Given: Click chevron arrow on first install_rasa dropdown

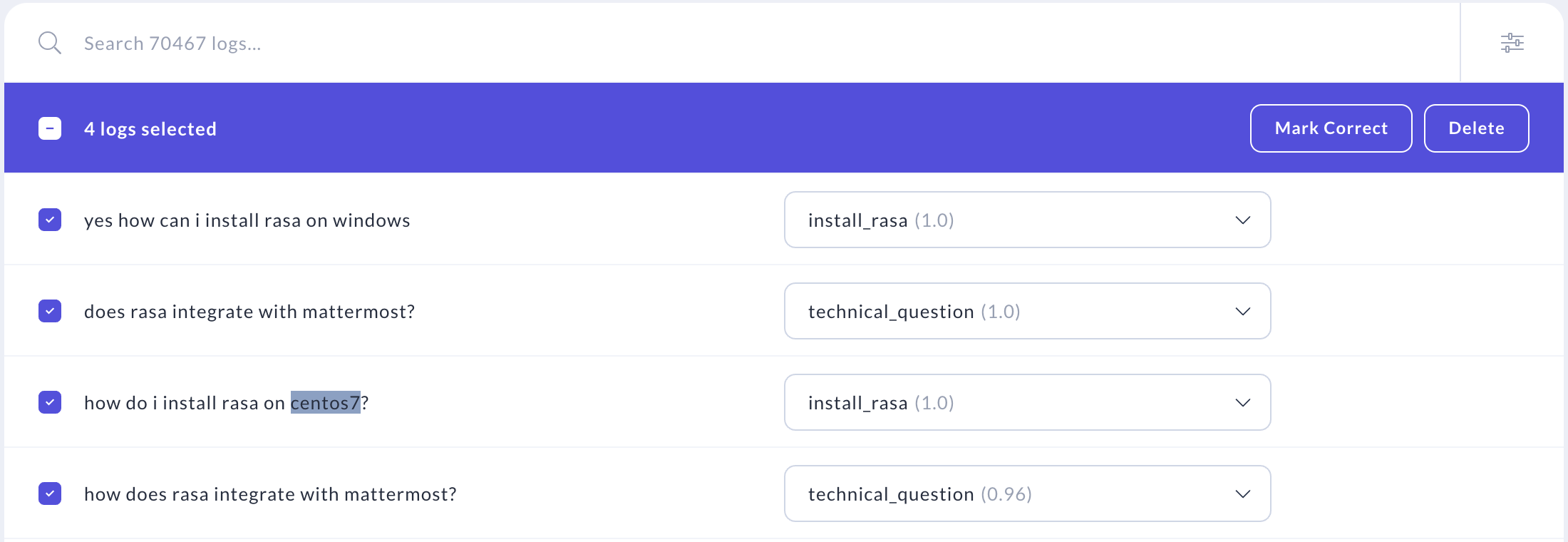Looking at the screenshot, I should (1242, 220).
